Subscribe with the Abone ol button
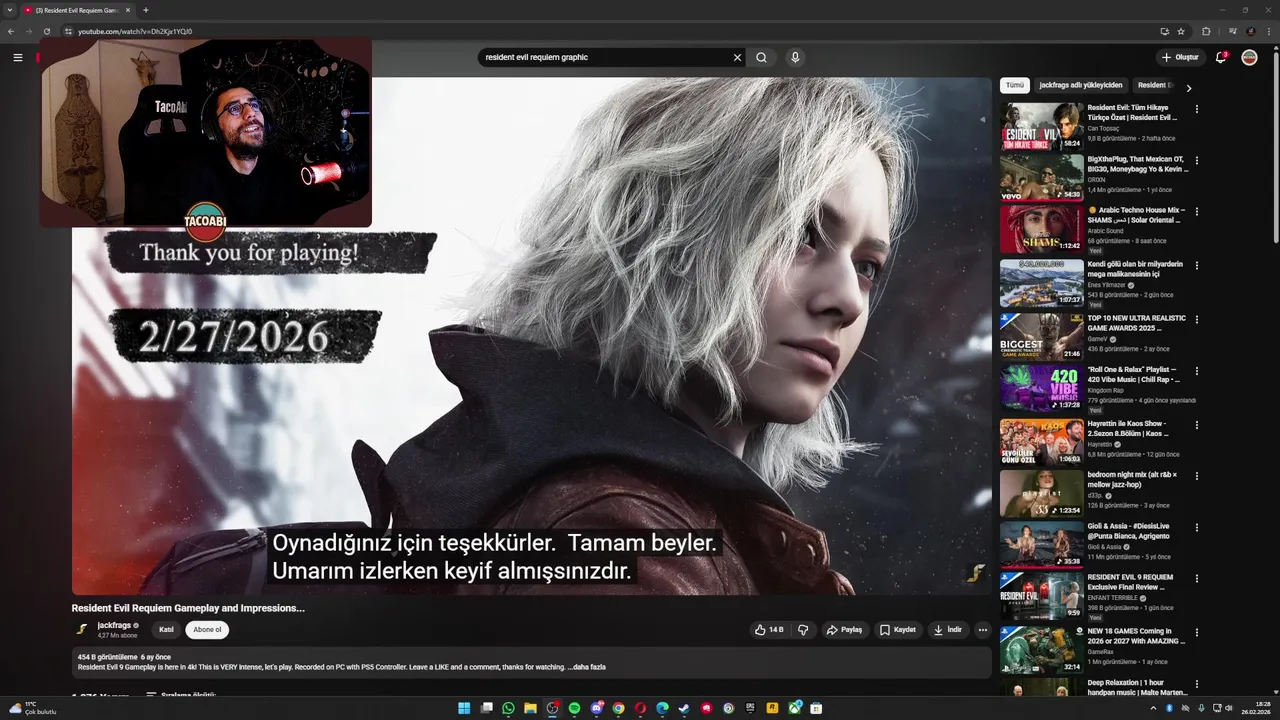Screen dimensions: 1280x720 207,630
